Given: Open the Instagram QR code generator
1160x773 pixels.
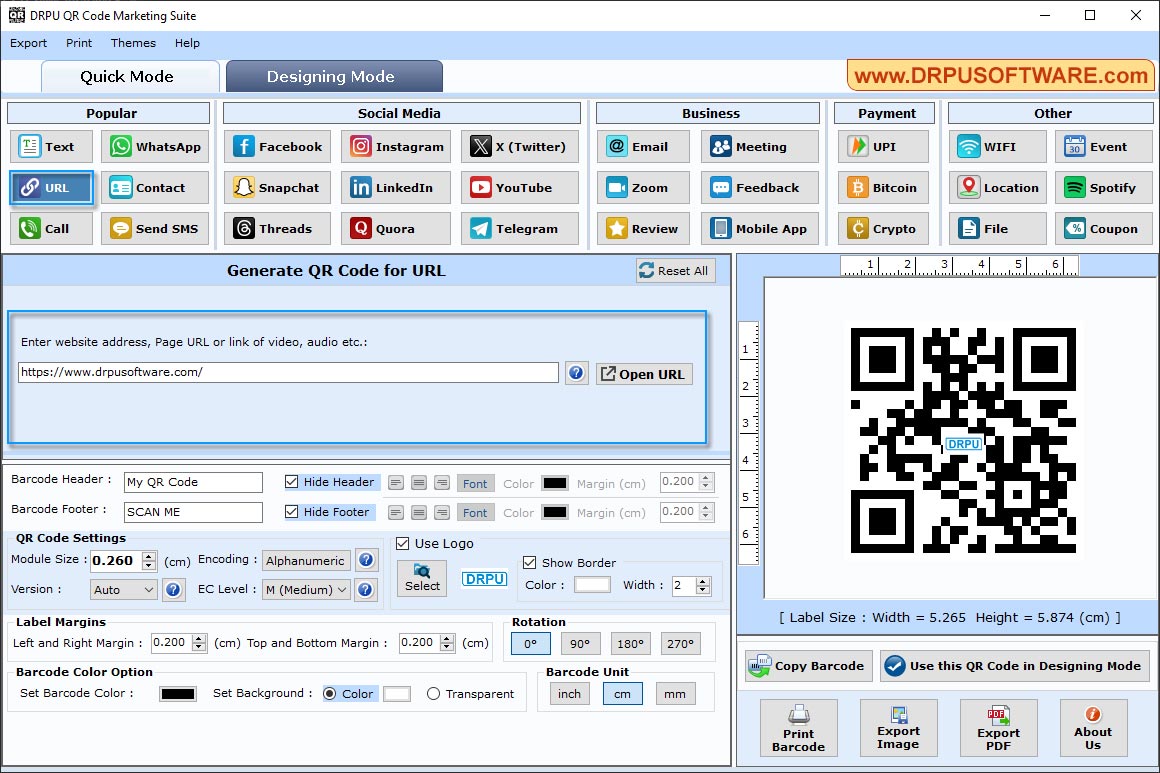Looking at the screenshot, I should pyautogui.click(x=396, y=146).
